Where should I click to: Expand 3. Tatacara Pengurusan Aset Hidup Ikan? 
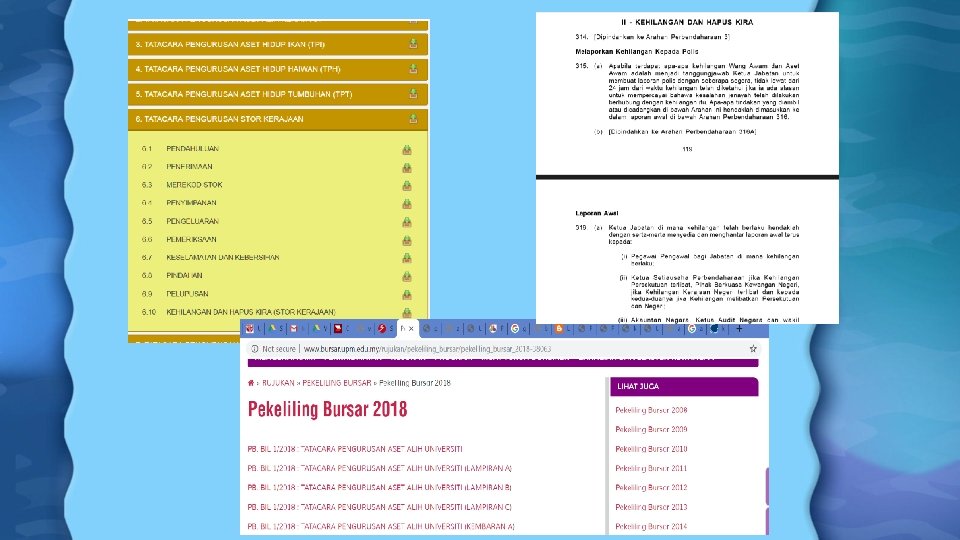pyautogui.click(x=278, y=44)
